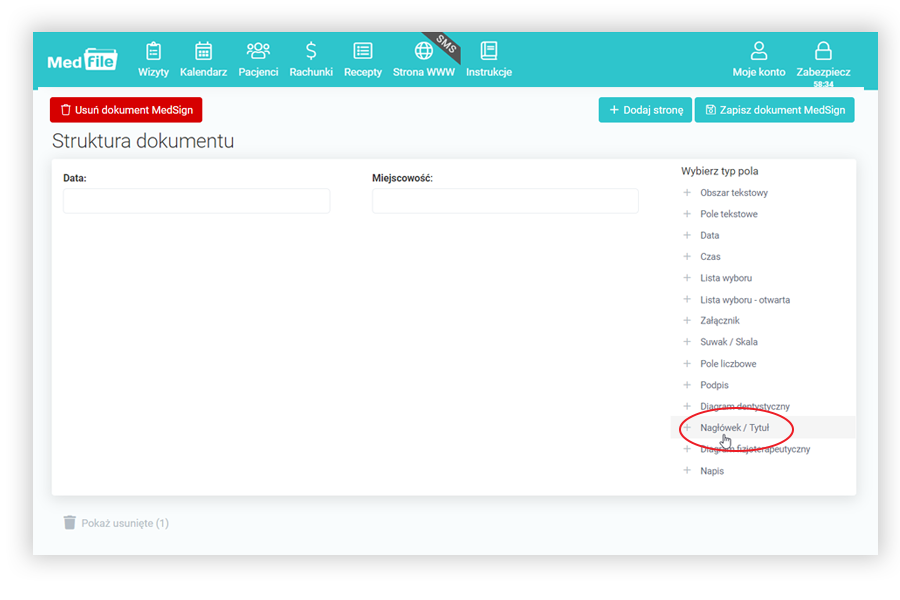Save with Zapisz dokument MedSign
This screenshot has width=900, height=600.
775,110
